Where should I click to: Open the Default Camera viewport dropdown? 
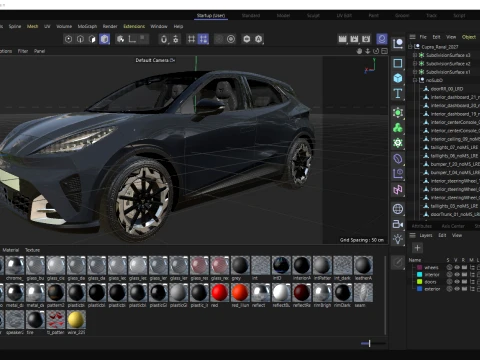coord(155,60)
